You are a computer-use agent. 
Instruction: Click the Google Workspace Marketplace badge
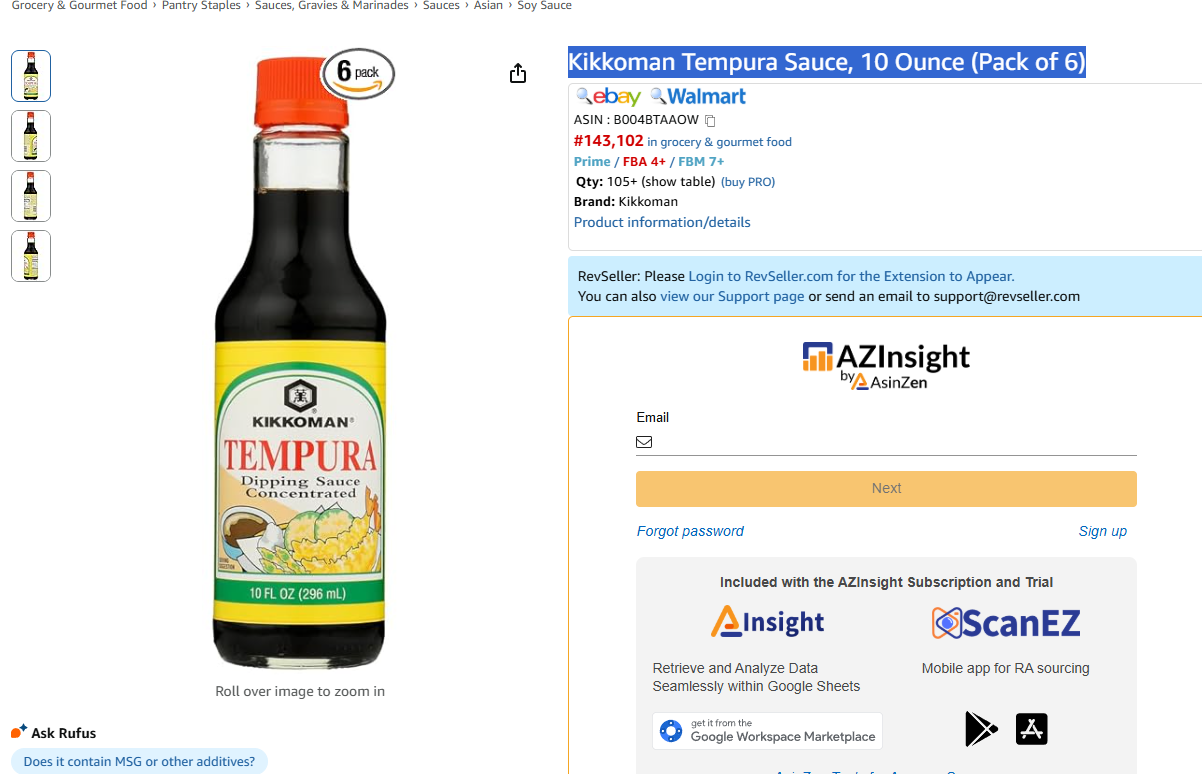click(x=767, y=731)
